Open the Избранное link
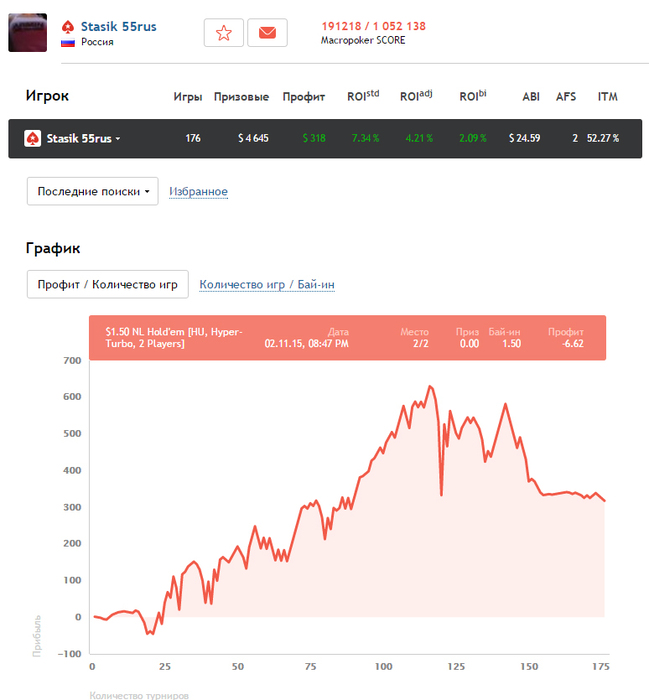This screenshot has height=700, width=649. (198, 191)
